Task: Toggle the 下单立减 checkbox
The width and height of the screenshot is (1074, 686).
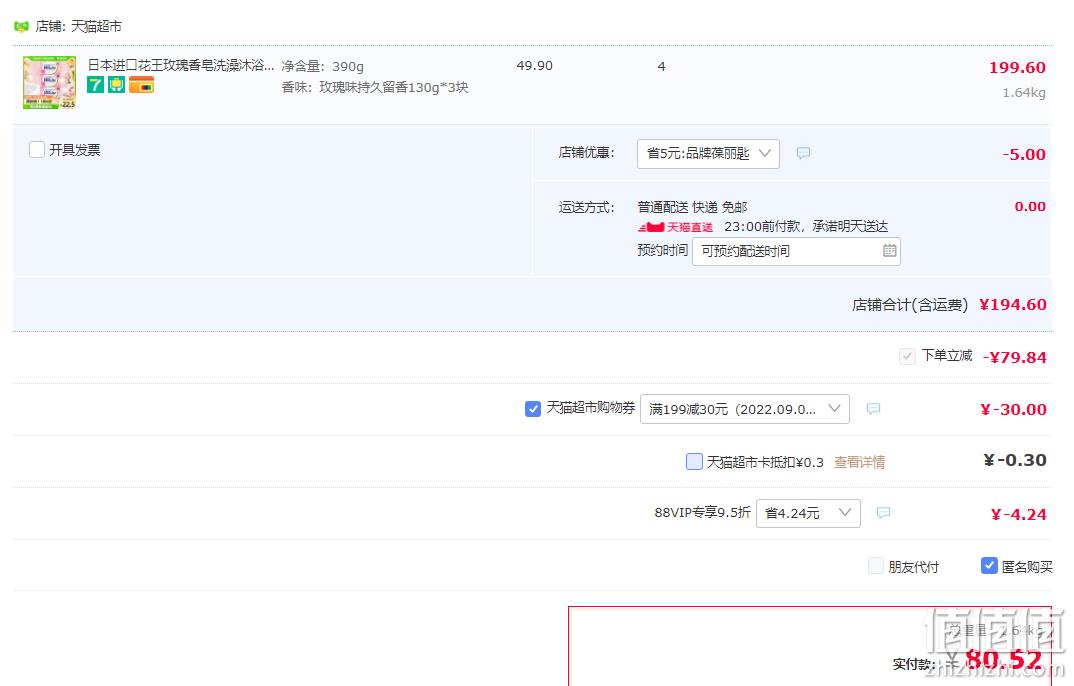Action: 907,356
